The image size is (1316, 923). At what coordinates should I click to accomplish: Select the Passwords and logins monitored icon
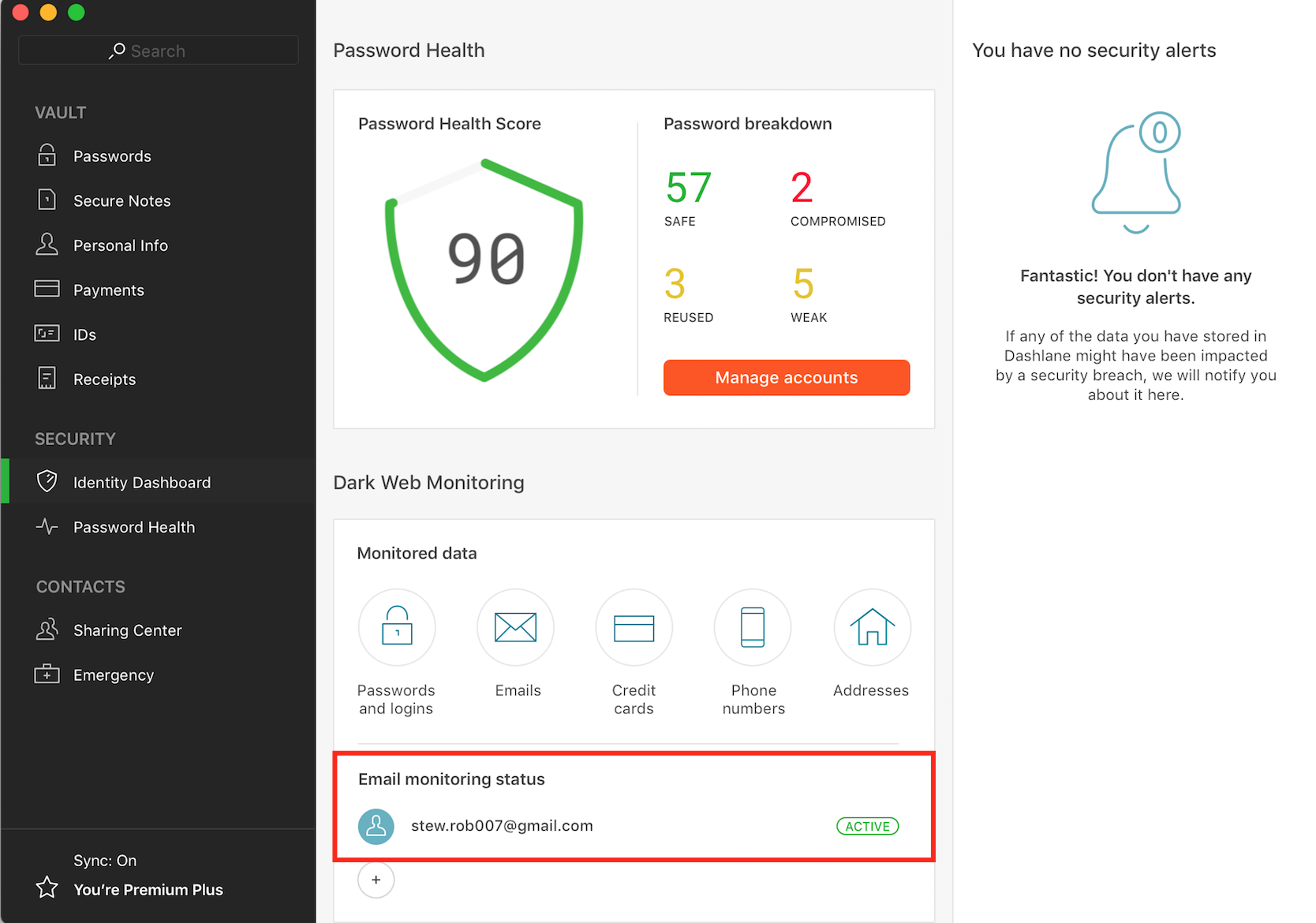[x=397, y=627]
